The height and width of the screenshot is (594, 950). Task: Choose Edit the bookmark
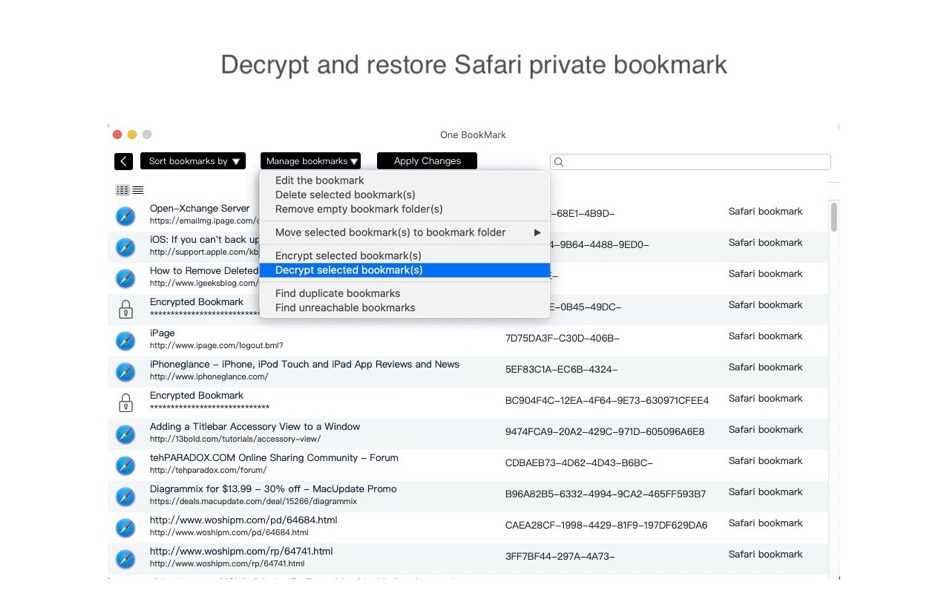[x=319, y=181]
